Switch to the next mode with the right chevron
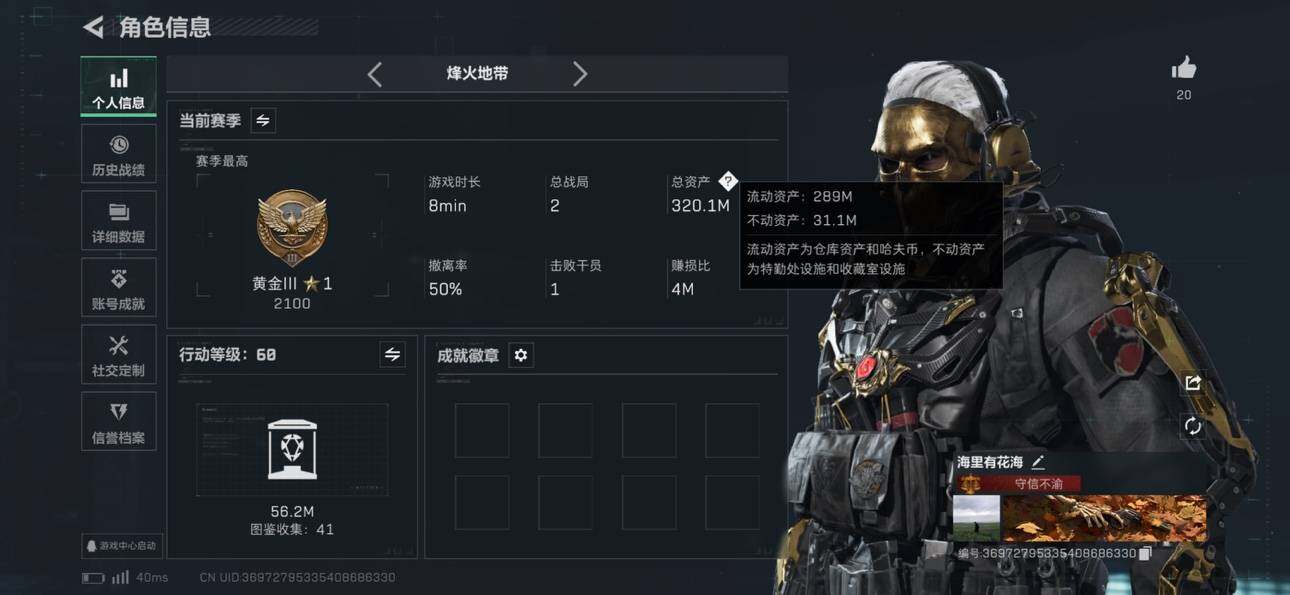Image resolution: width=1290 pixels, height=595 pixels. pyautogui.click(x=579, y=73)
